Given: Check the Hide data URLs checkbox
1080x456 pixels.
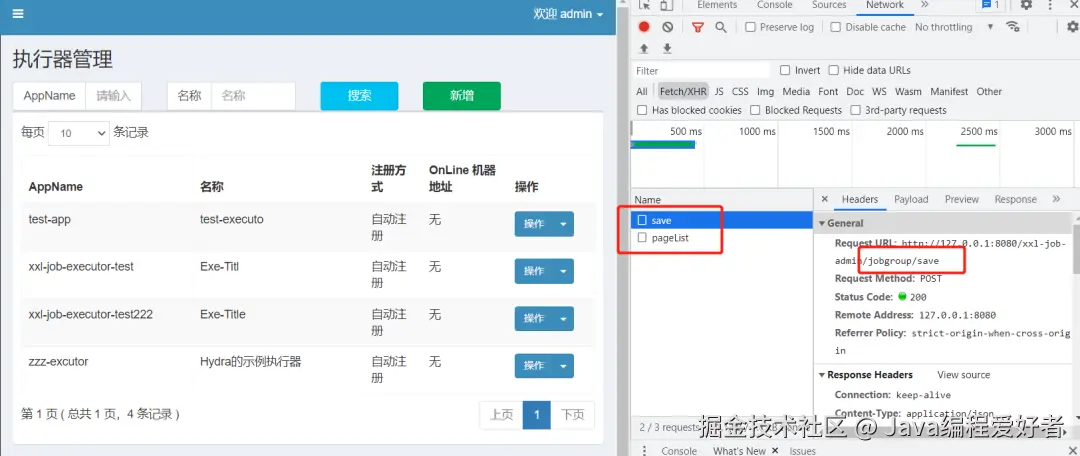Looking at the screenshot, I should [833, 70].
